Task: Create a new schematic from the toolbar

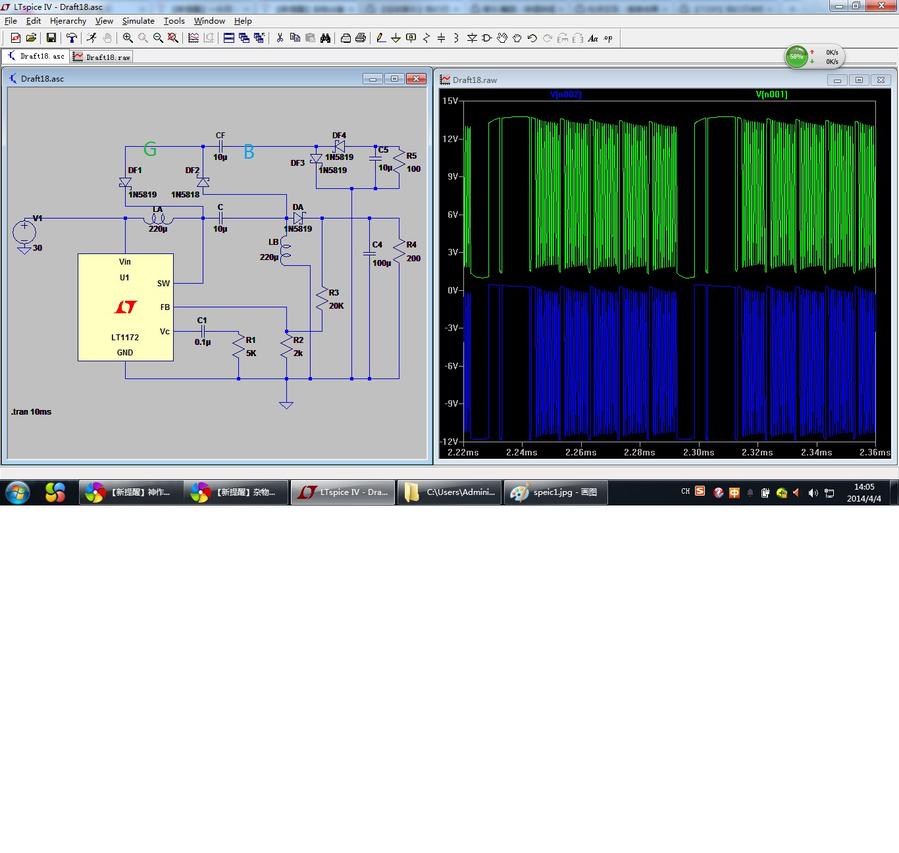Action: click(x=15, y=38)
